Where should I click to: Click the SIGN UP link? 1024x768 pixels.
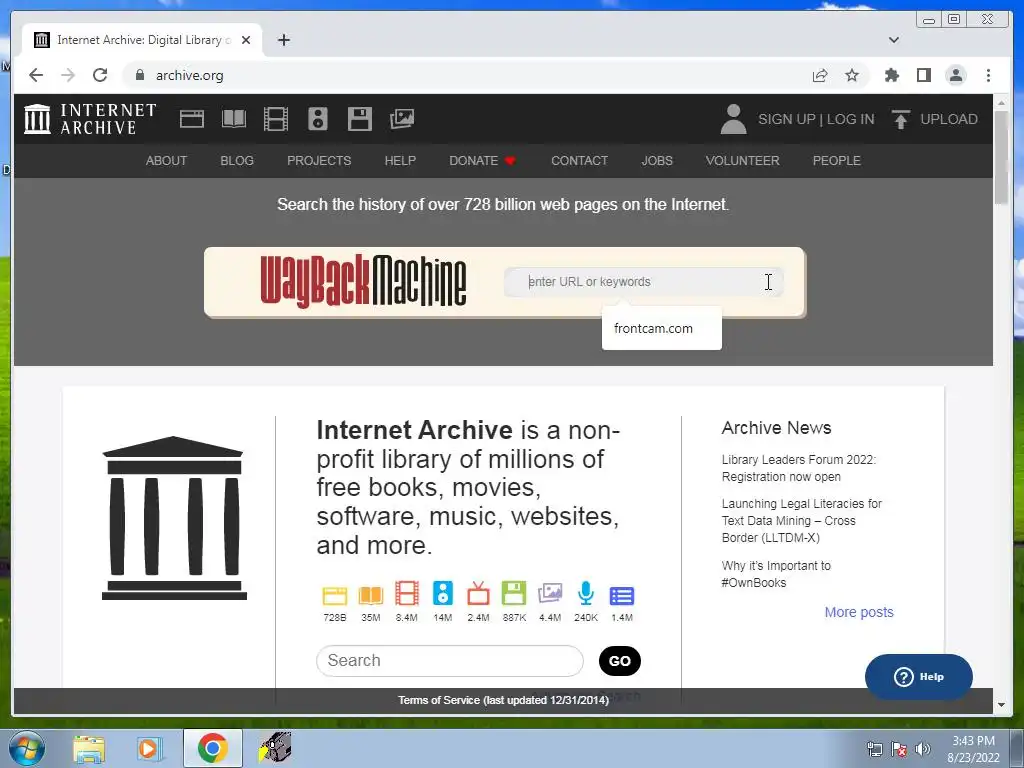tap(786, 119)
